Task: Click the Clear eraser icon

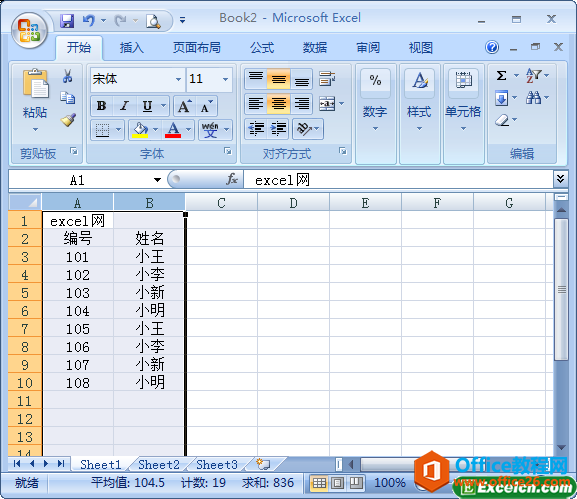Action: [x=502, y=120]
